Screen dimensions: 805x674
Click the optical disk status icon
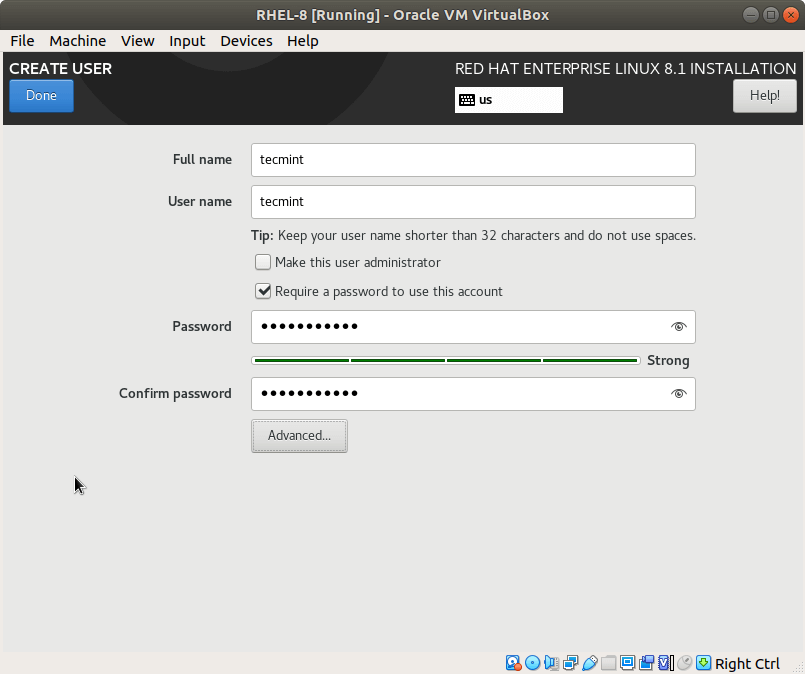533,663
